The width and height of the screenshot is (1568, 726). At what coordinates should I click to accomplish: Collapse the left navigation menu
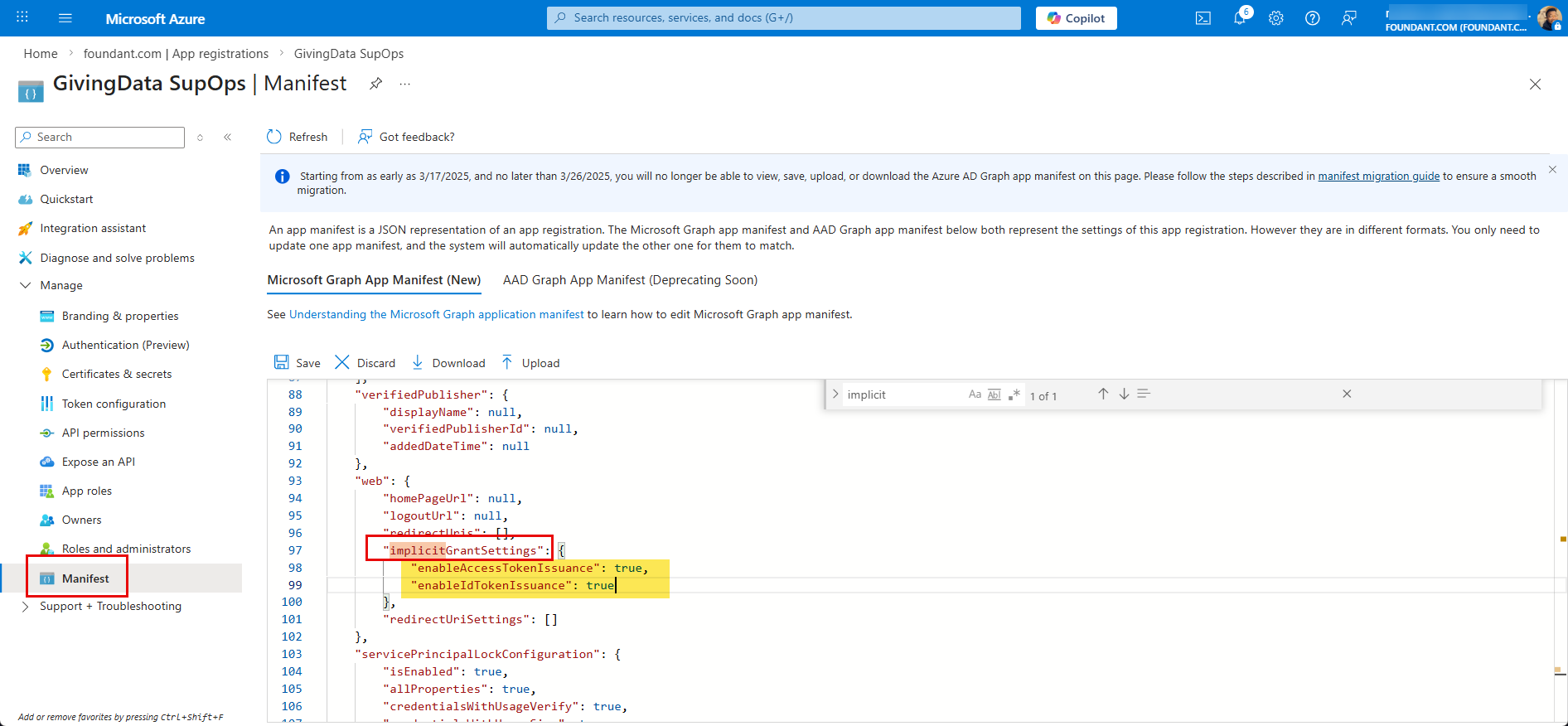(x=227, y=138)
